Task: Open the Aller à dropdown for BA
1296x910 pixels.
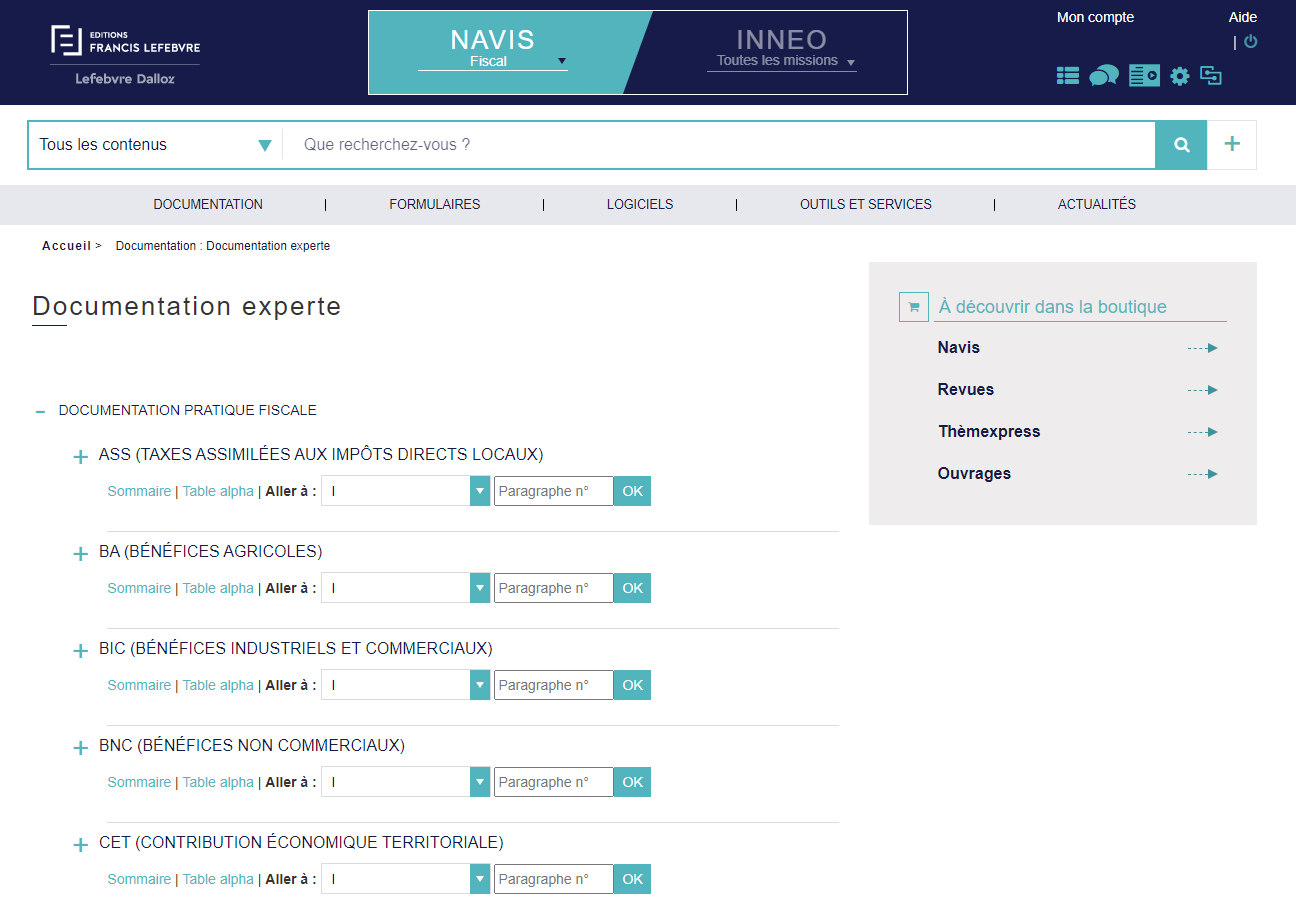Action: pos(406,588)
